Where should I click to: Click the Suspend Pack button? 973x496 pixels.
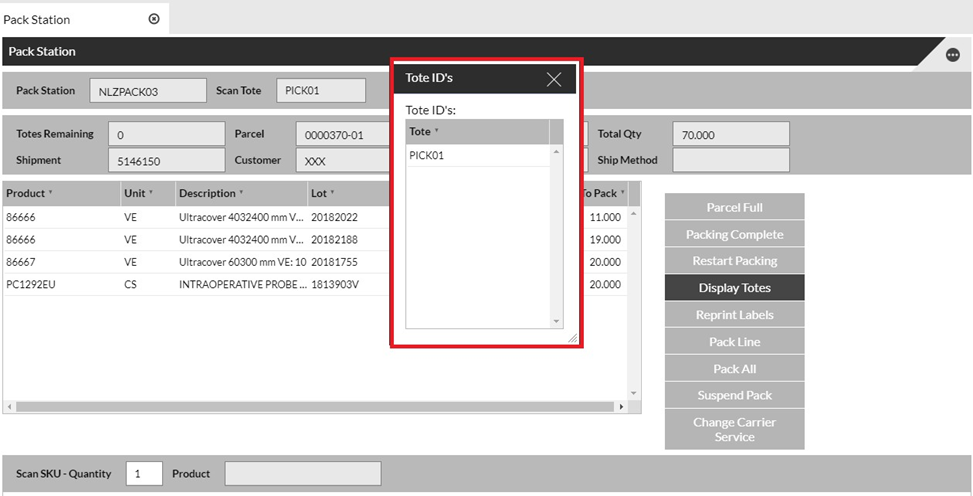pyautogui.click(x=734, y=395)
